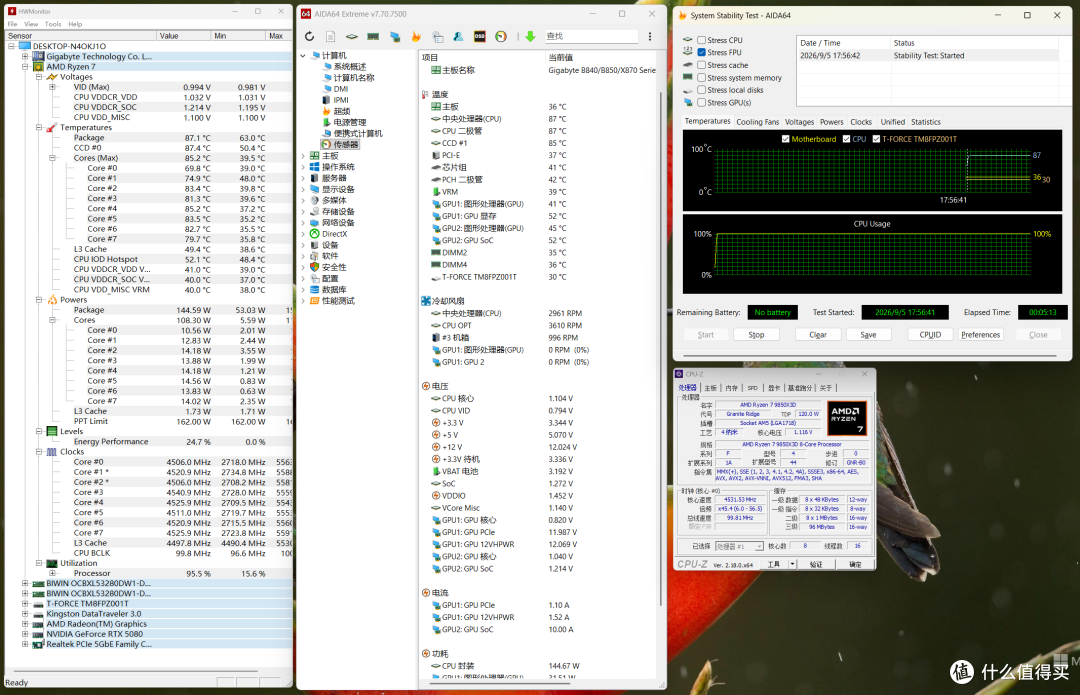The width and height of the screenshot is (1080, 695).
Task: Click the clipboard report icon in AIDA64 toolbar
Action: [437, 37]
